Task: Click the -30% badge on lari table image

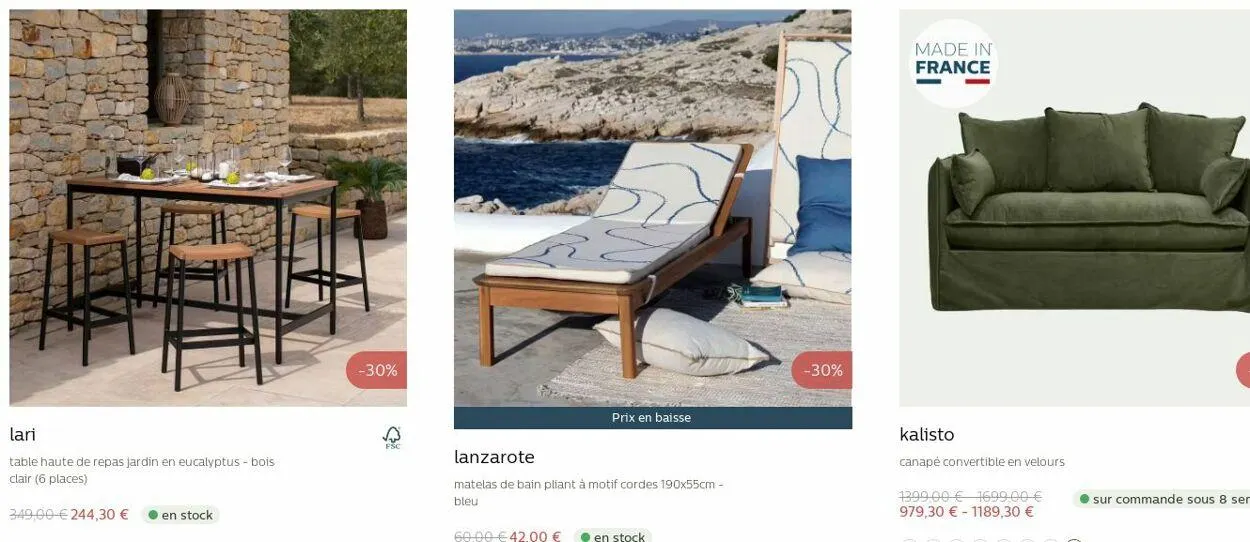Action: click(x=377, y=370)
